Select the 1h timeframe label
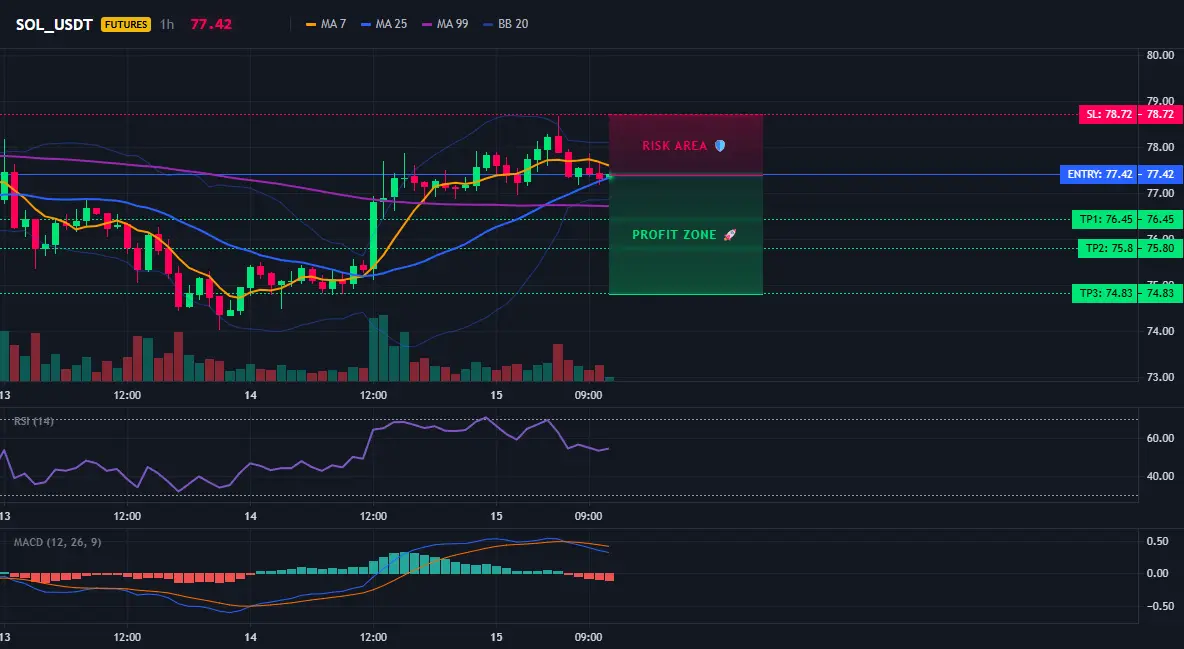The width and height of the screenshot is (1184, 649). pos(167,24)
